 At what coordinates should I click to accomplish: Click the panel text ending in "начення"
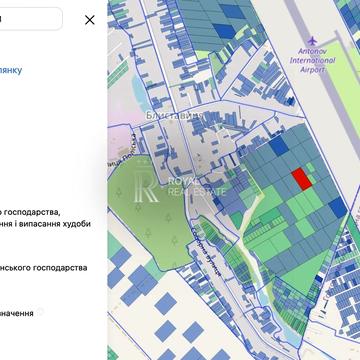pyautogui.click(x=17, y=313)
